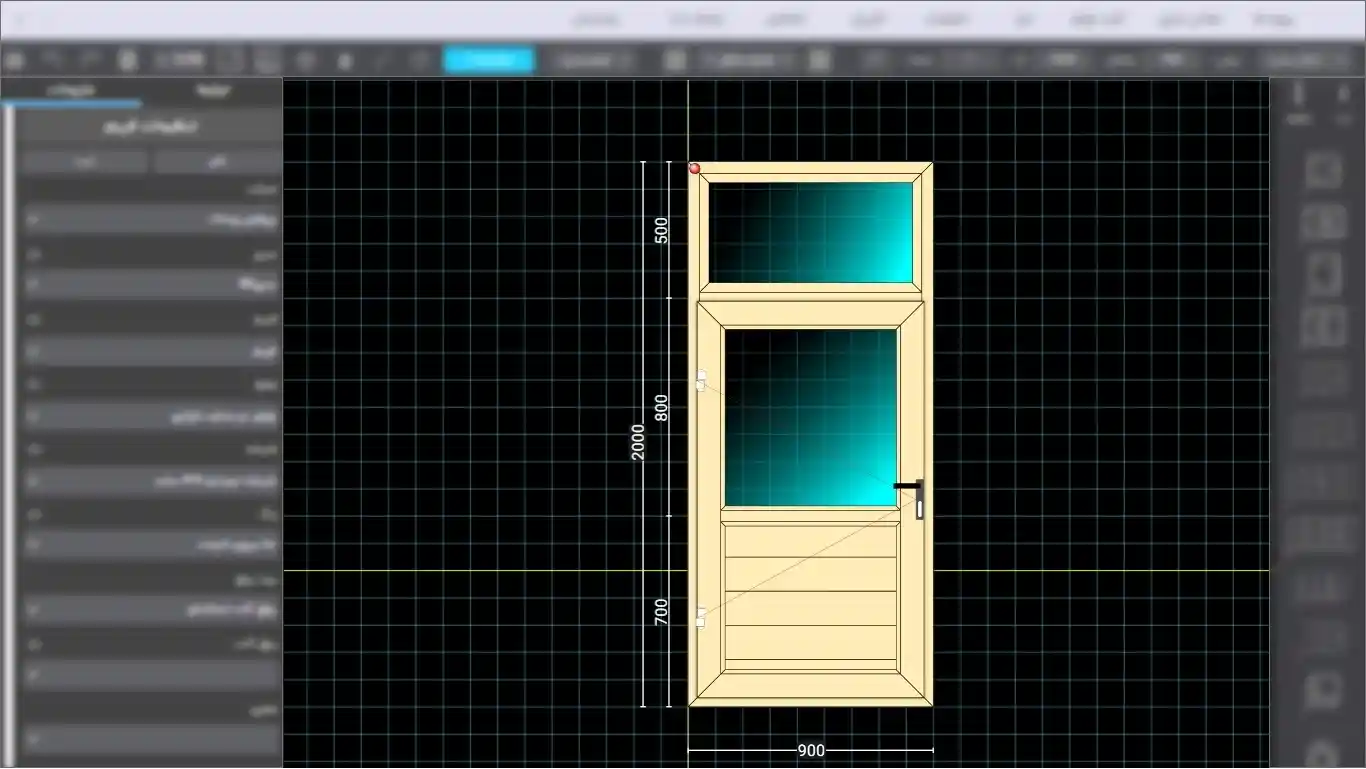Click the 900 width dimension label
1366x769 pixels.
(x=811, y=750)
